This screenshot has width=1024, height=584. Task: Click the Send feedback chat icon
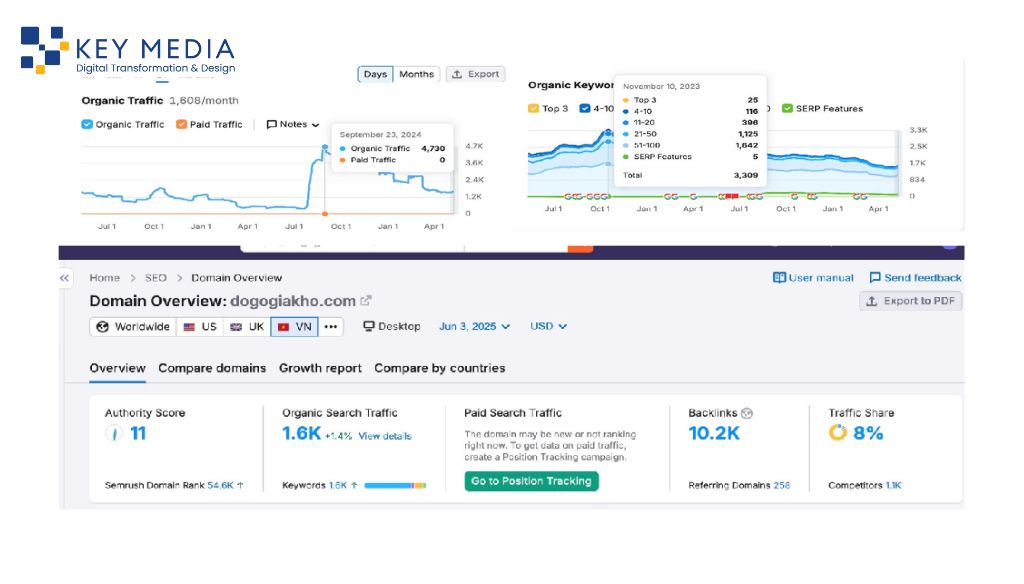(x=875, y=278)
